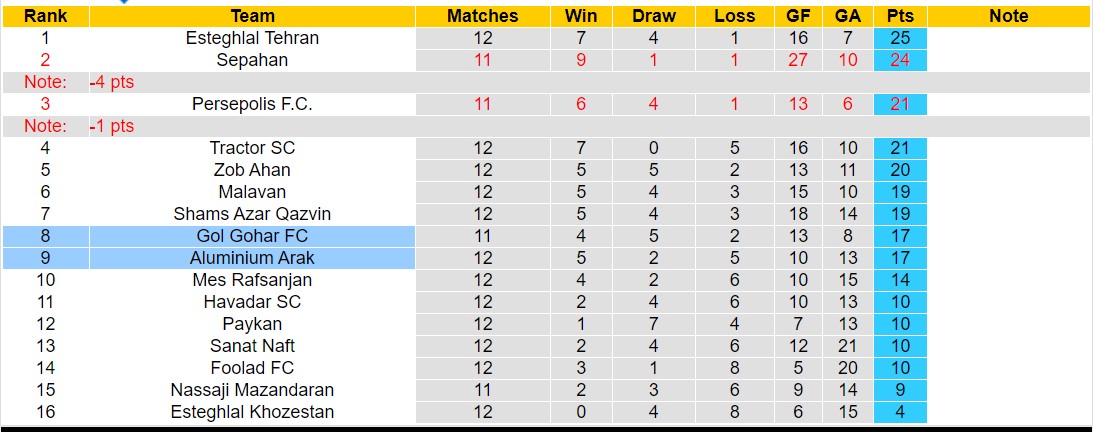Select the Shams Azar Qazvin team name
The width and height of the screenshot is (1093, 432).
tap(252, 214)
